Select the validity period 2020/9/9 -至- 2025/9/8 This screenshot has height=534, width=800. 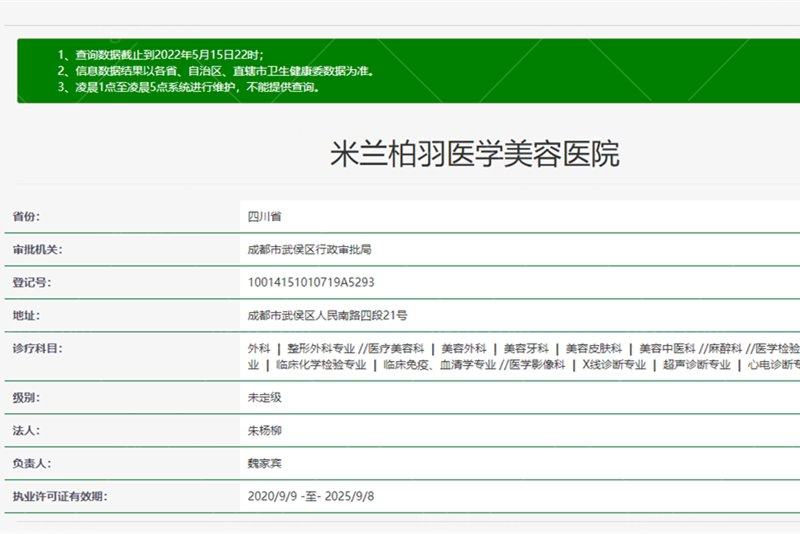pos(311,496)
